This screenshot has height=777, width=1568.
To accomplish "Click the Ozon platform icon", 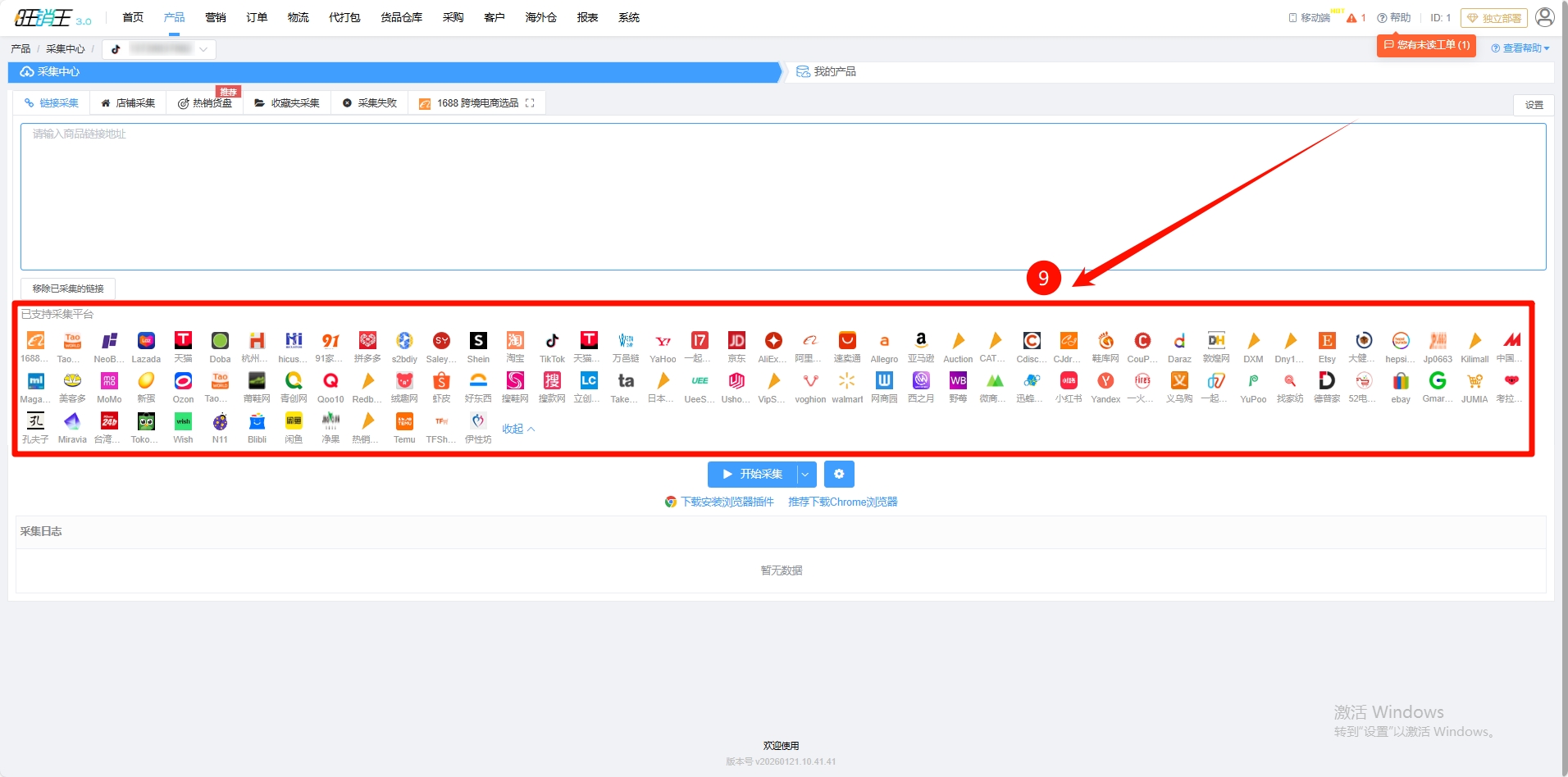I will (183, 381).
